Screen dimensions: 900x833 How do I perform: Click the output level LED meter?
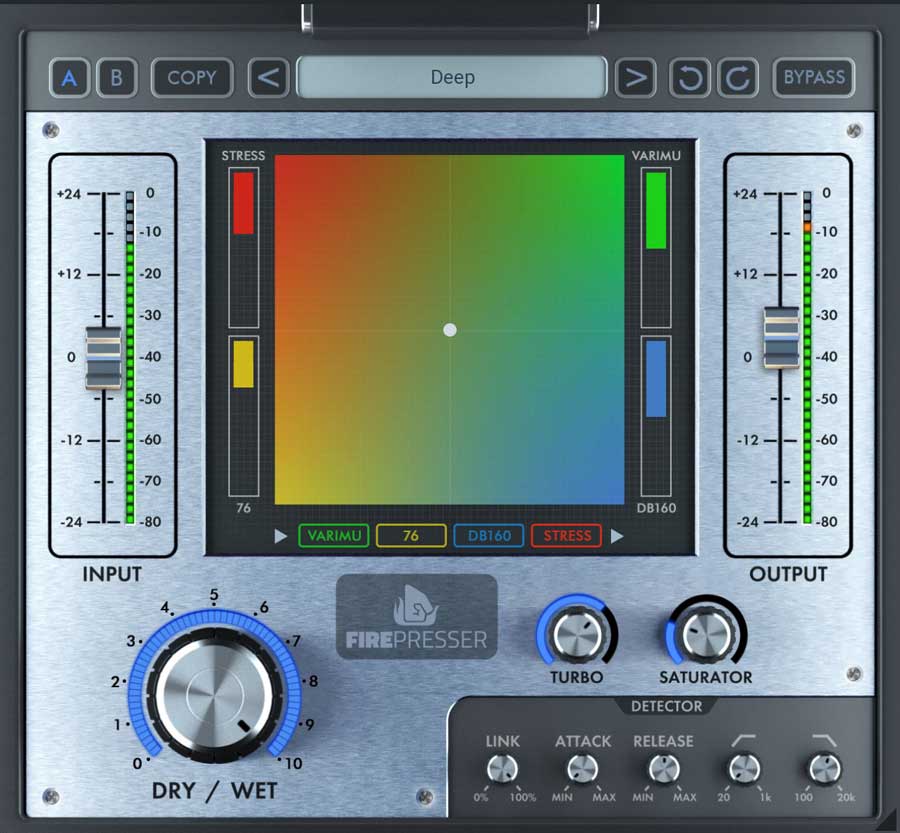coord(808,358)
